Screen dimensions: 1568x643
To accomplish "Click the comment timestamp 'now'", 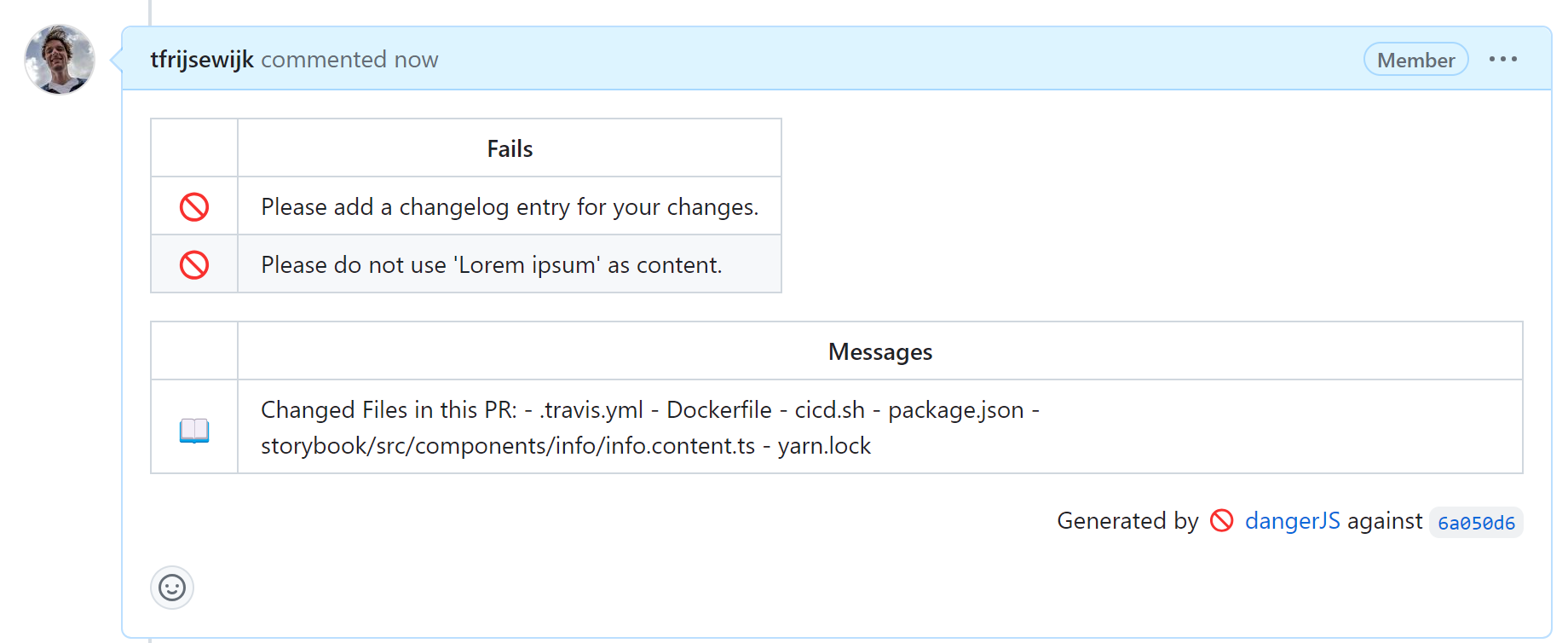I will point(417,59).
